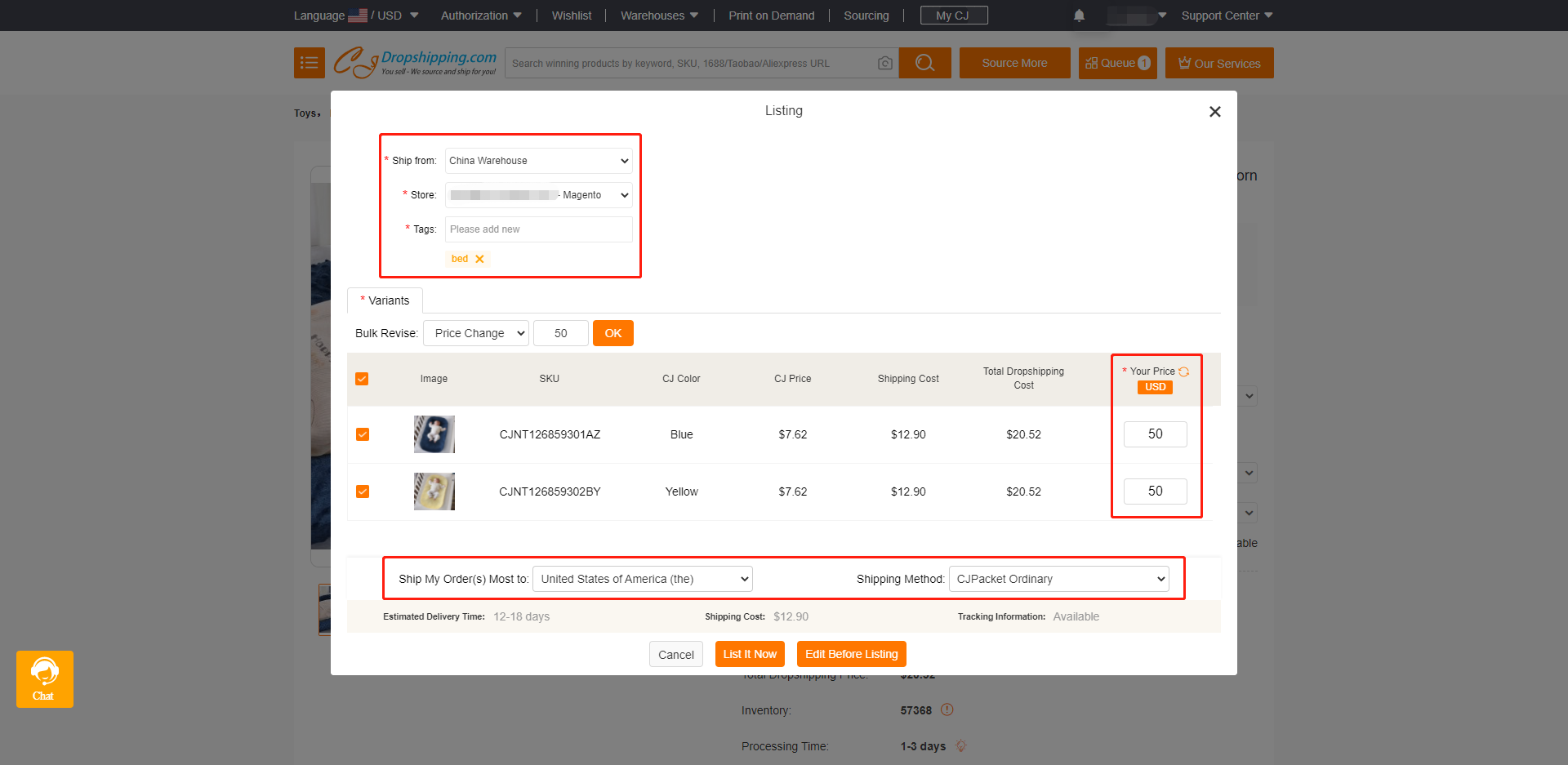The image size is (1568, 765).
Task: Open the Chat support widget
Action: [x=45, y=678]
